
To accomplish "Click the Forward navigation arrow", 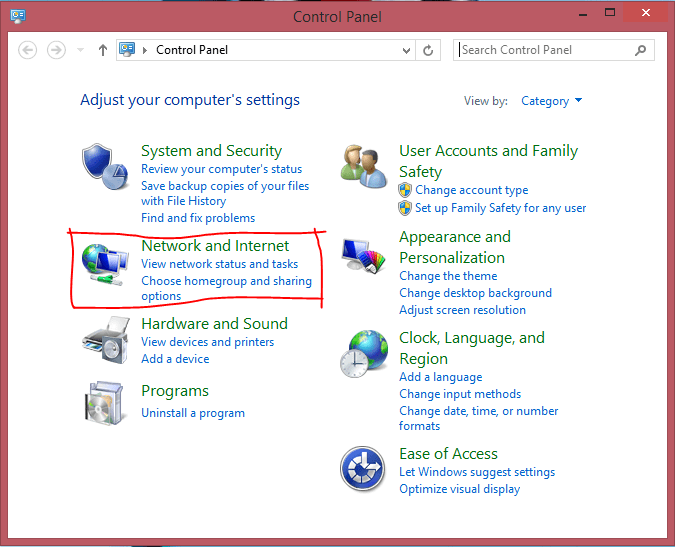I will click(56, 50).
